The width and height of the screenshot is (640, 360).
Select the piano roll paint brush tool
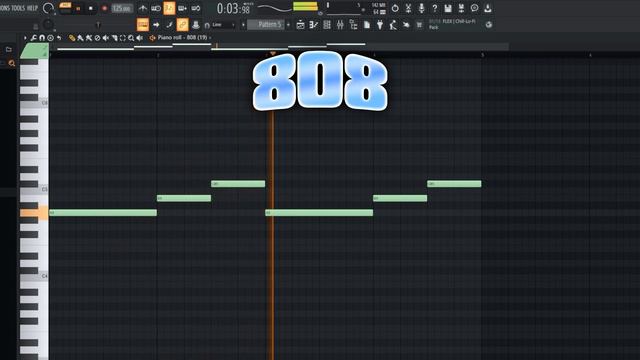pyautogui.click(x=80, y=38)
